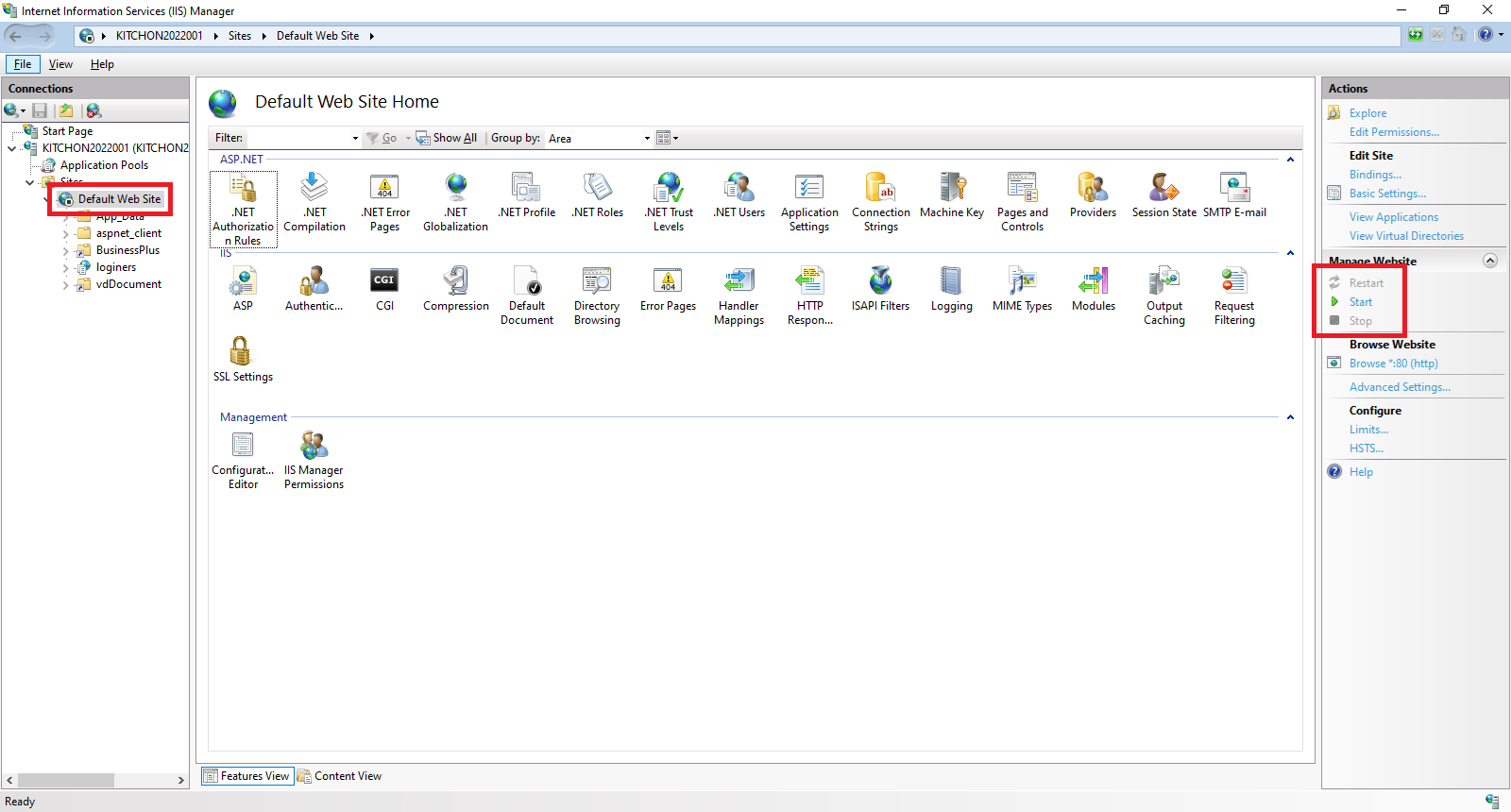The image size is (1511, 812).
Task: Open the File menu
Action: [x=23, y=64]
